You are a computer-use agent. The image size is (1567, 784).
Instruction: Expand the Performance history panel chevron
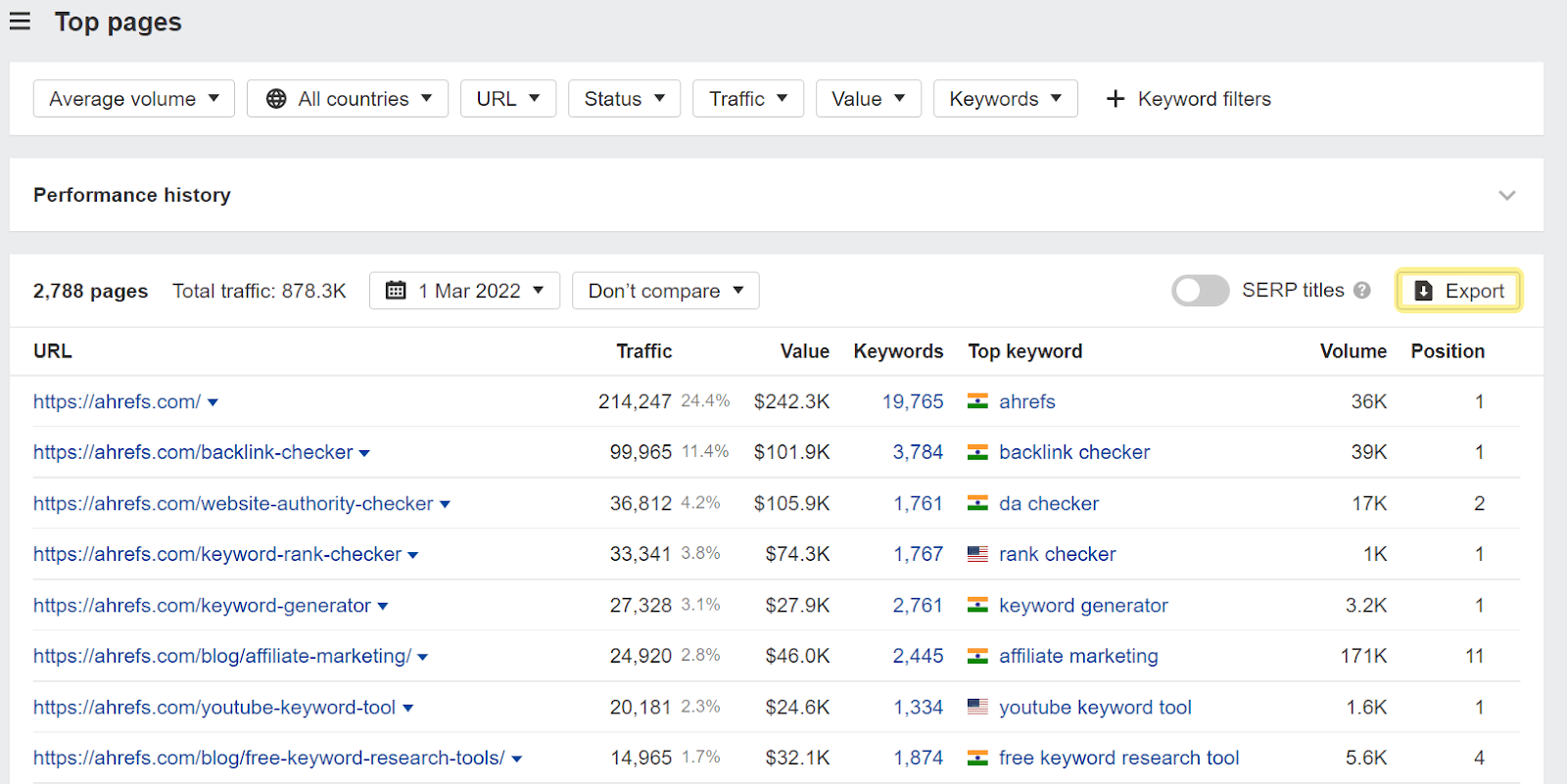(x=1507, y=196)
